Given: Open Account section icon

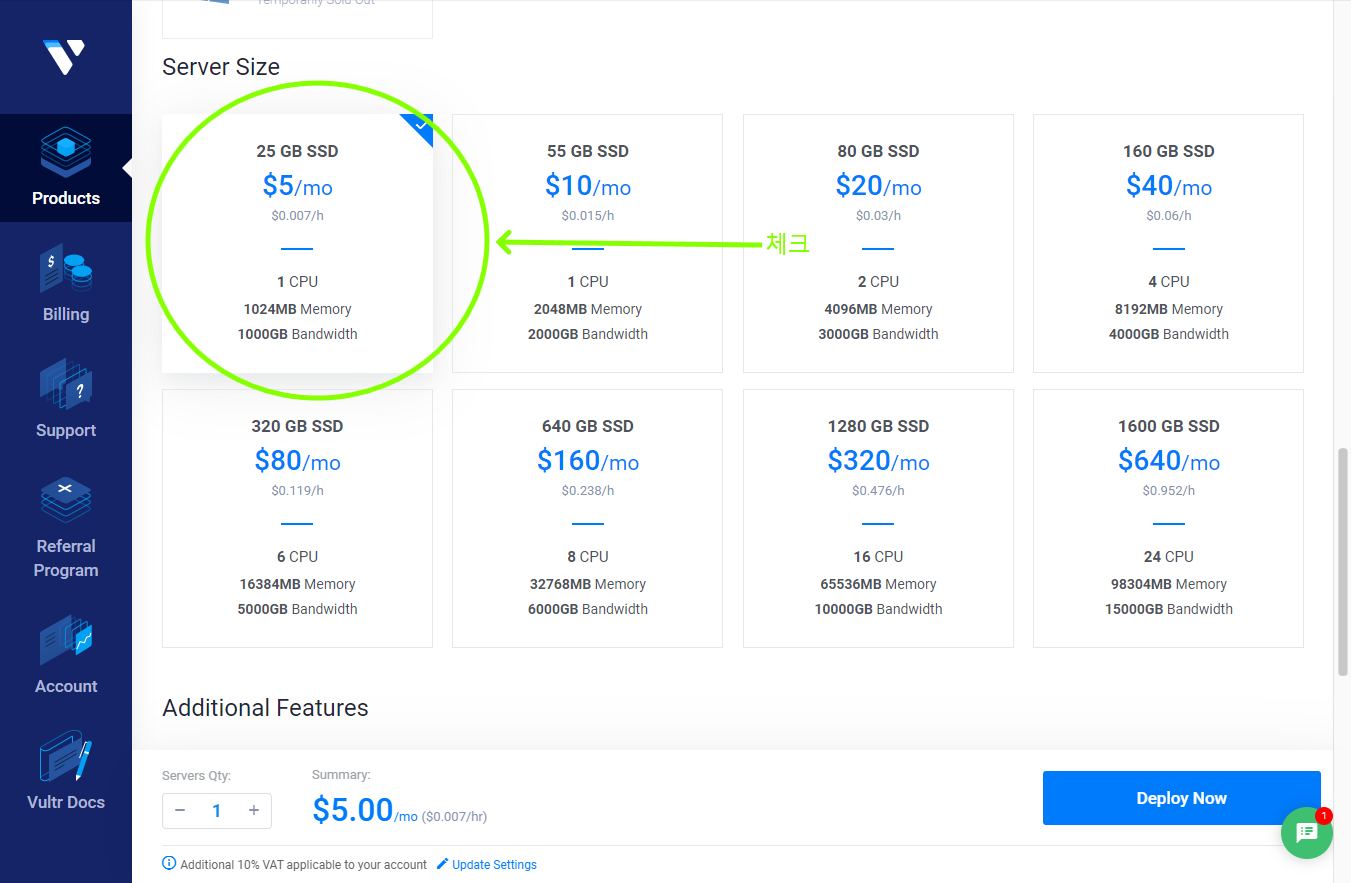Looking at the screenshot, I should pos(66,640).
